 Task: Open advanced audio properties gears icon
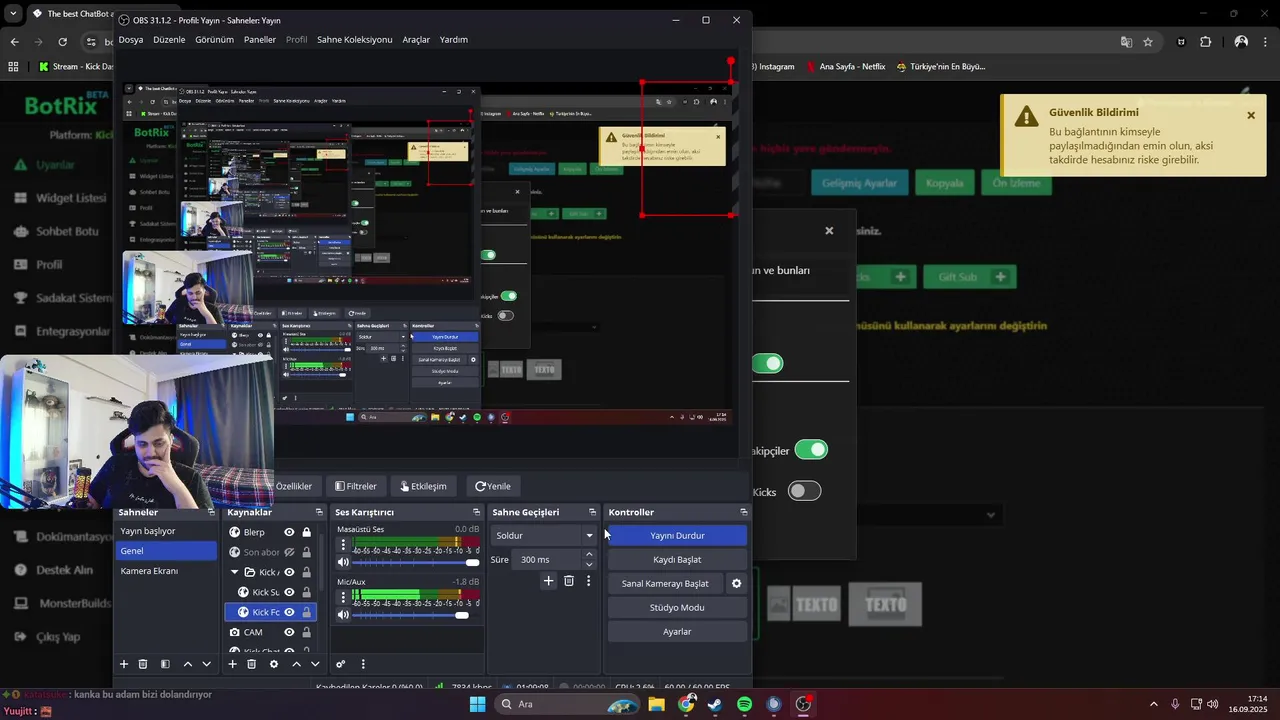[341, 664]
